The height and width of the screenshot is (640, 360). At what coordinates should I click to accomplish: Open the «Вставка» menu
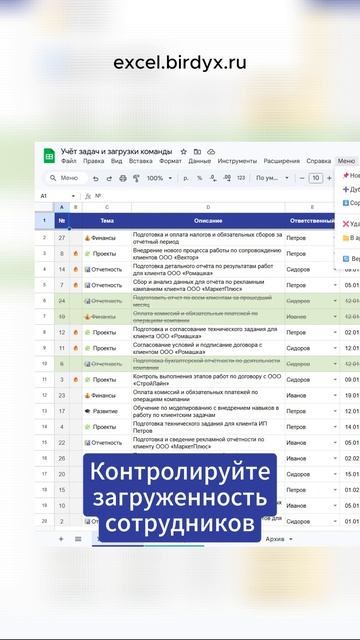[140, 161]
